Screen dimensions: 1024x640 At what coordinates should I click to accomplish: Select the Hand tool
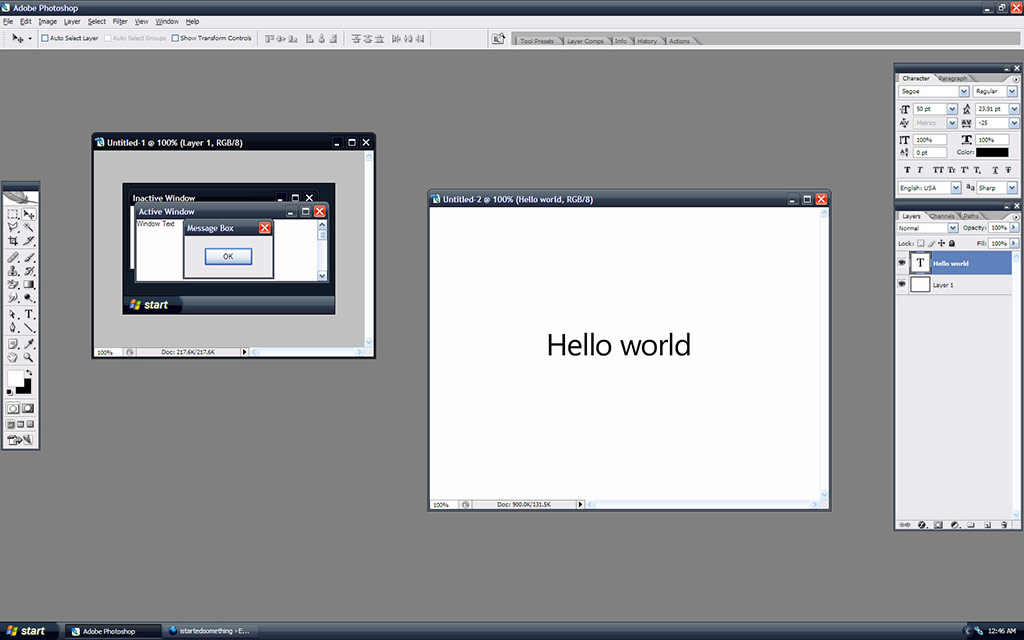(13, 357)
